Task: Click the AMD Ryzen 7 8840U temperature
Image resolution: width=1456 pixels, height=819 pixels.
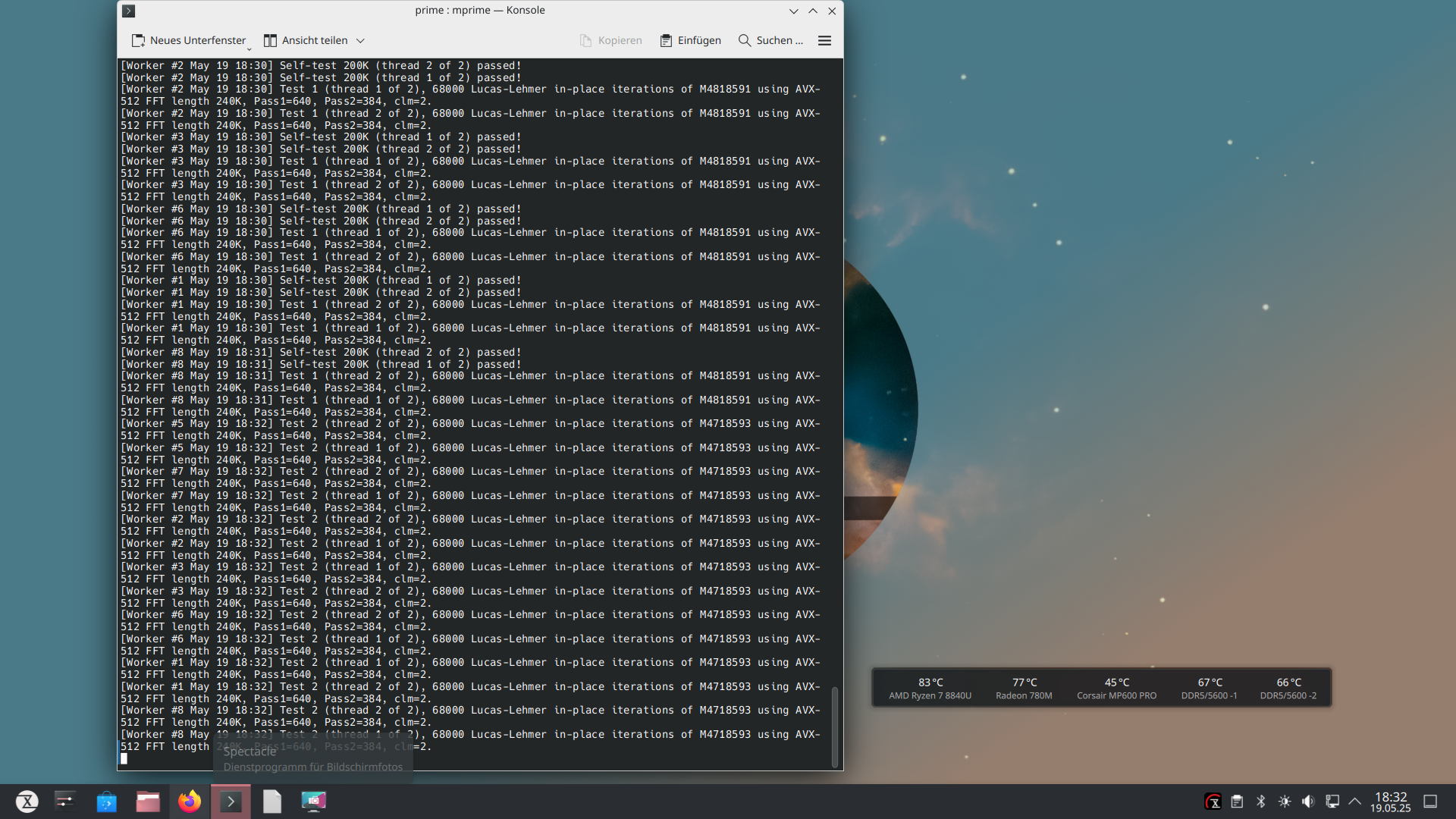Action: click(930, 688)
